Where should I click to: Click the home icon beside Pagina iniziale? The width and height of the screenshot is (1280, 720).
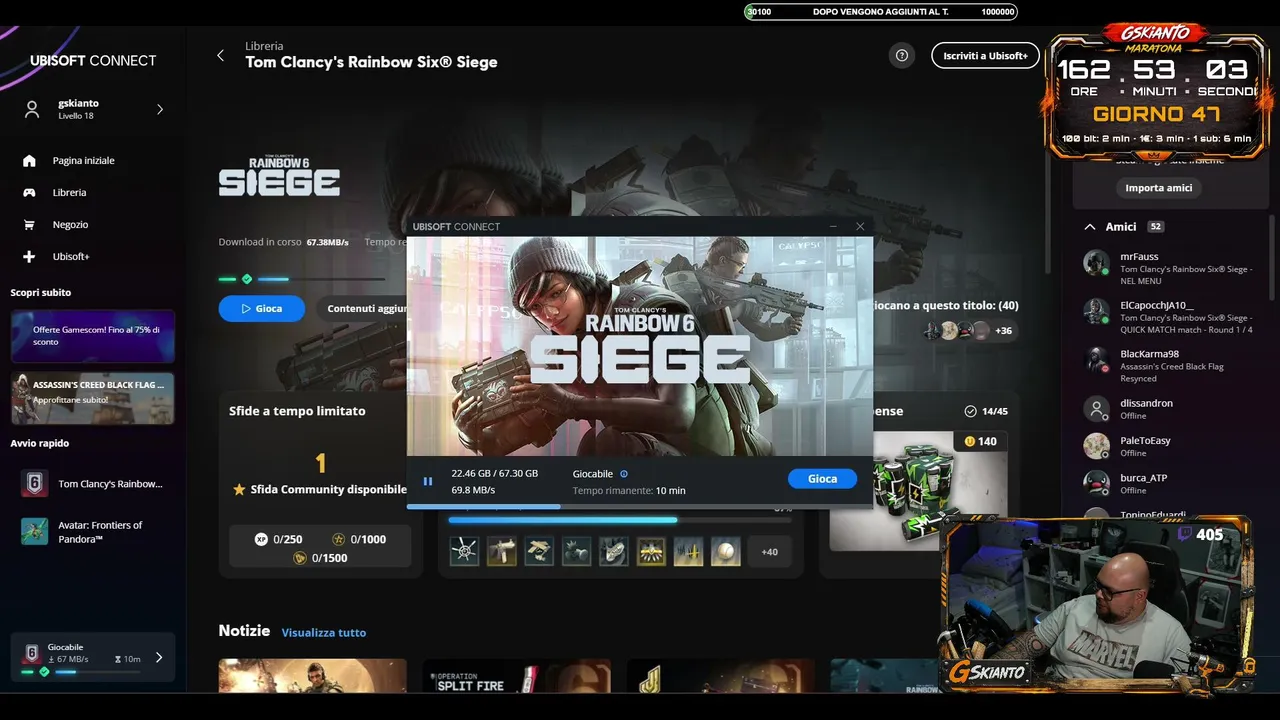click(29, 160)
